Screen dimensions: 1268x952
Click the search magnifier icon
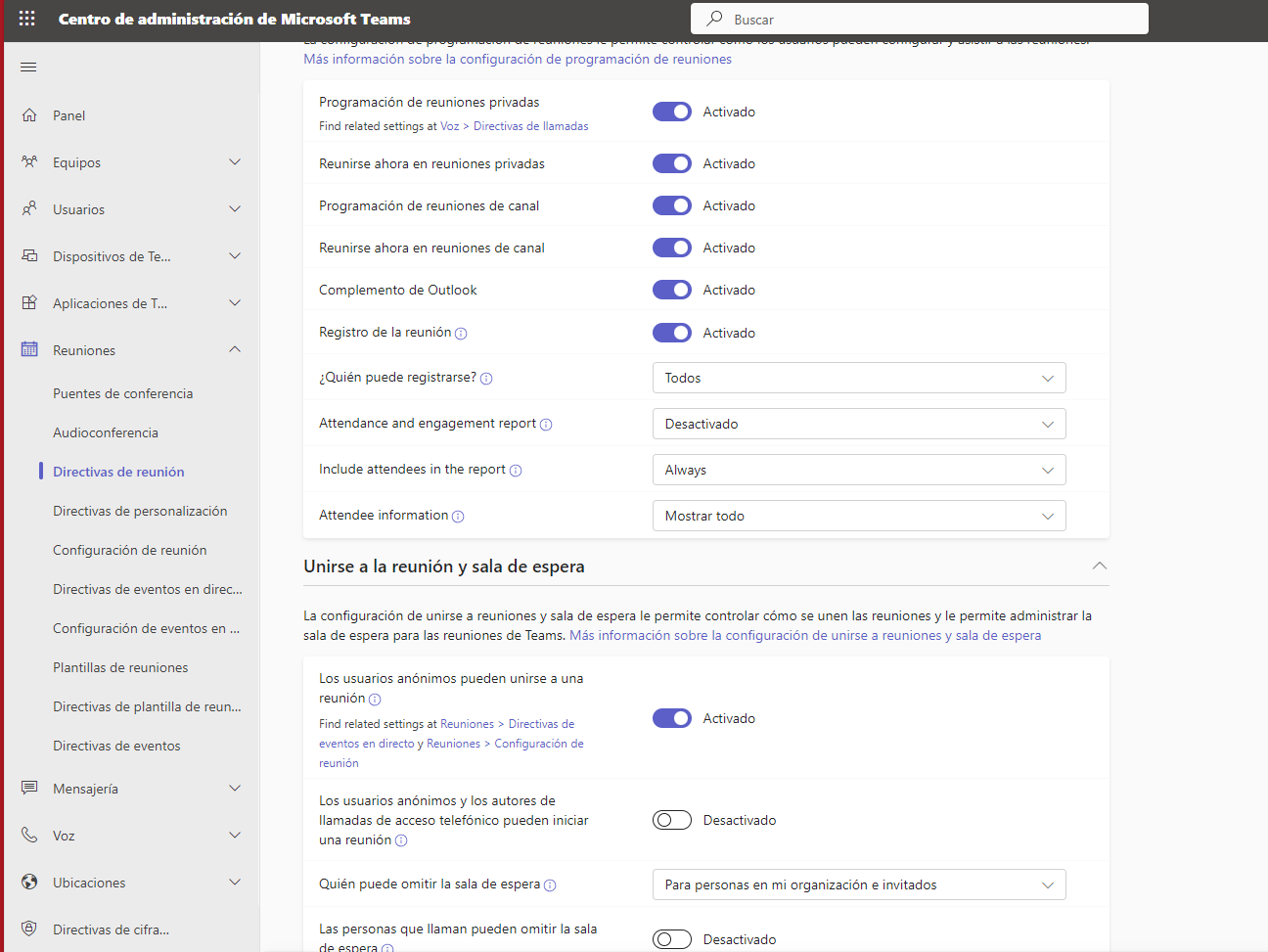(715, 19)
